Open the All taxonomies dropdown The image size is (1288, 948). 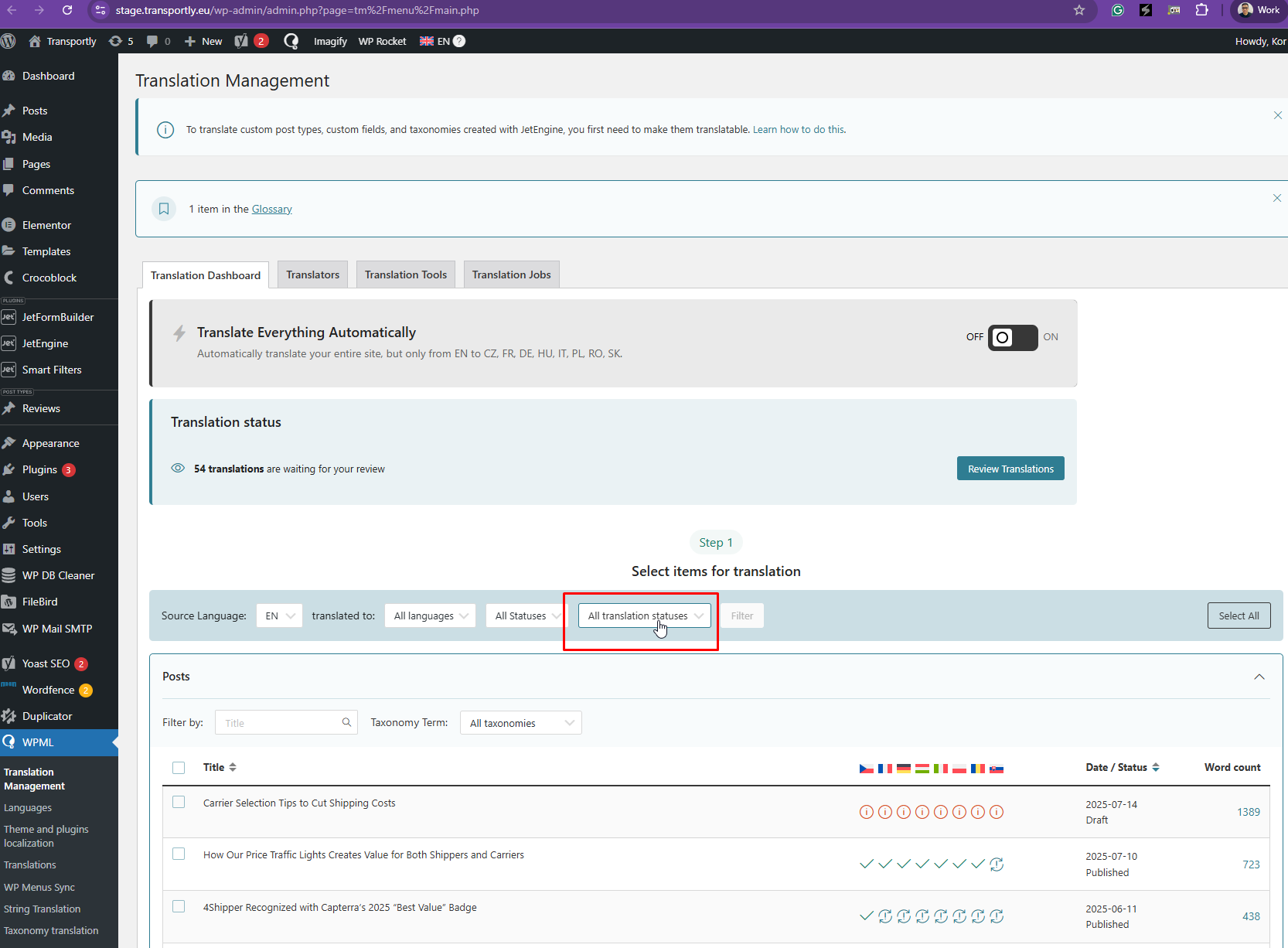pos(520,723)
